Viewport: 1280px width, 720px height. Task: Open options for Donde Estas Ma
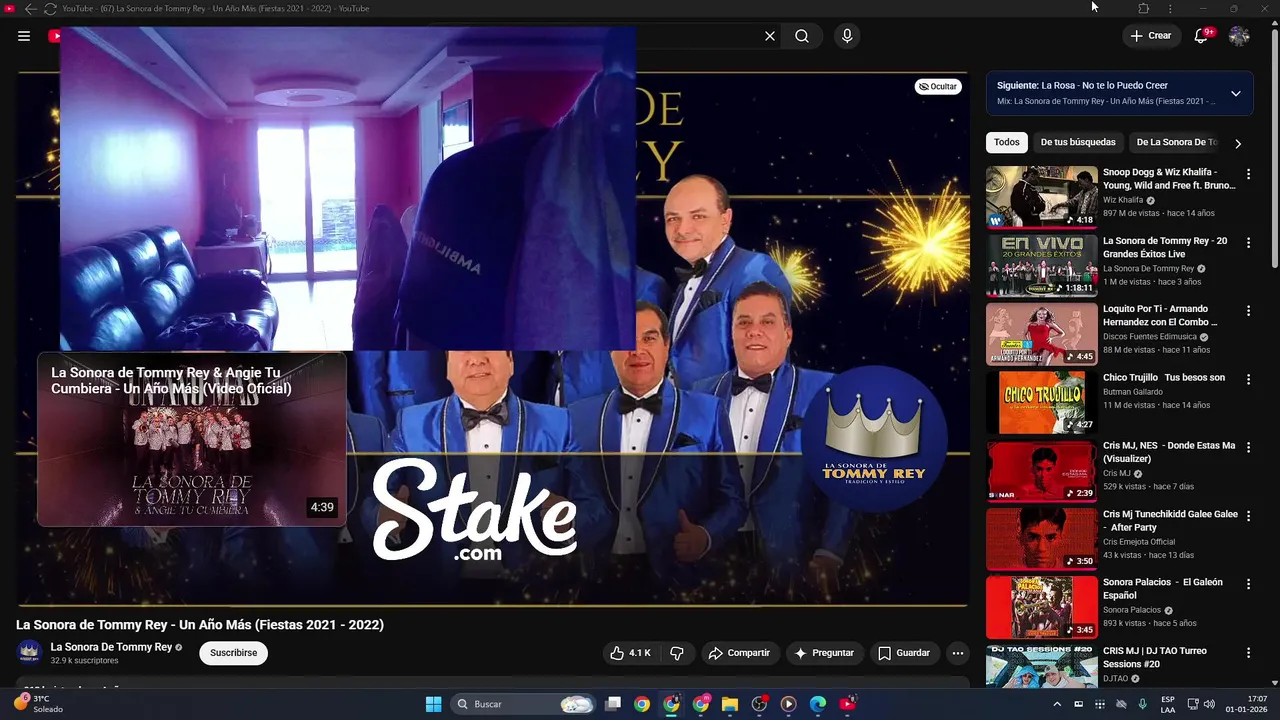tap(1248, 447)
